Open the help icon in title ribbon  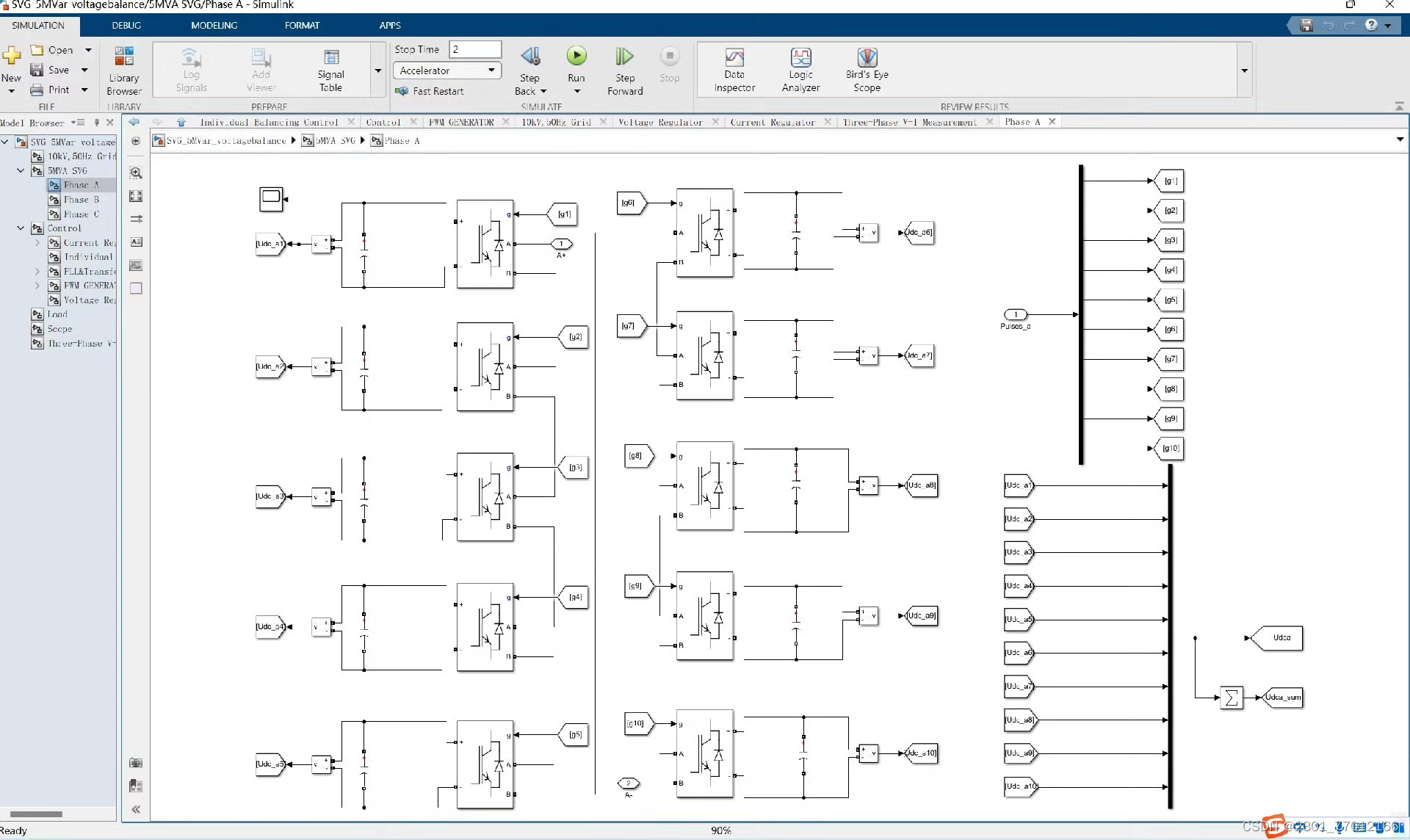coord(1371,25)
